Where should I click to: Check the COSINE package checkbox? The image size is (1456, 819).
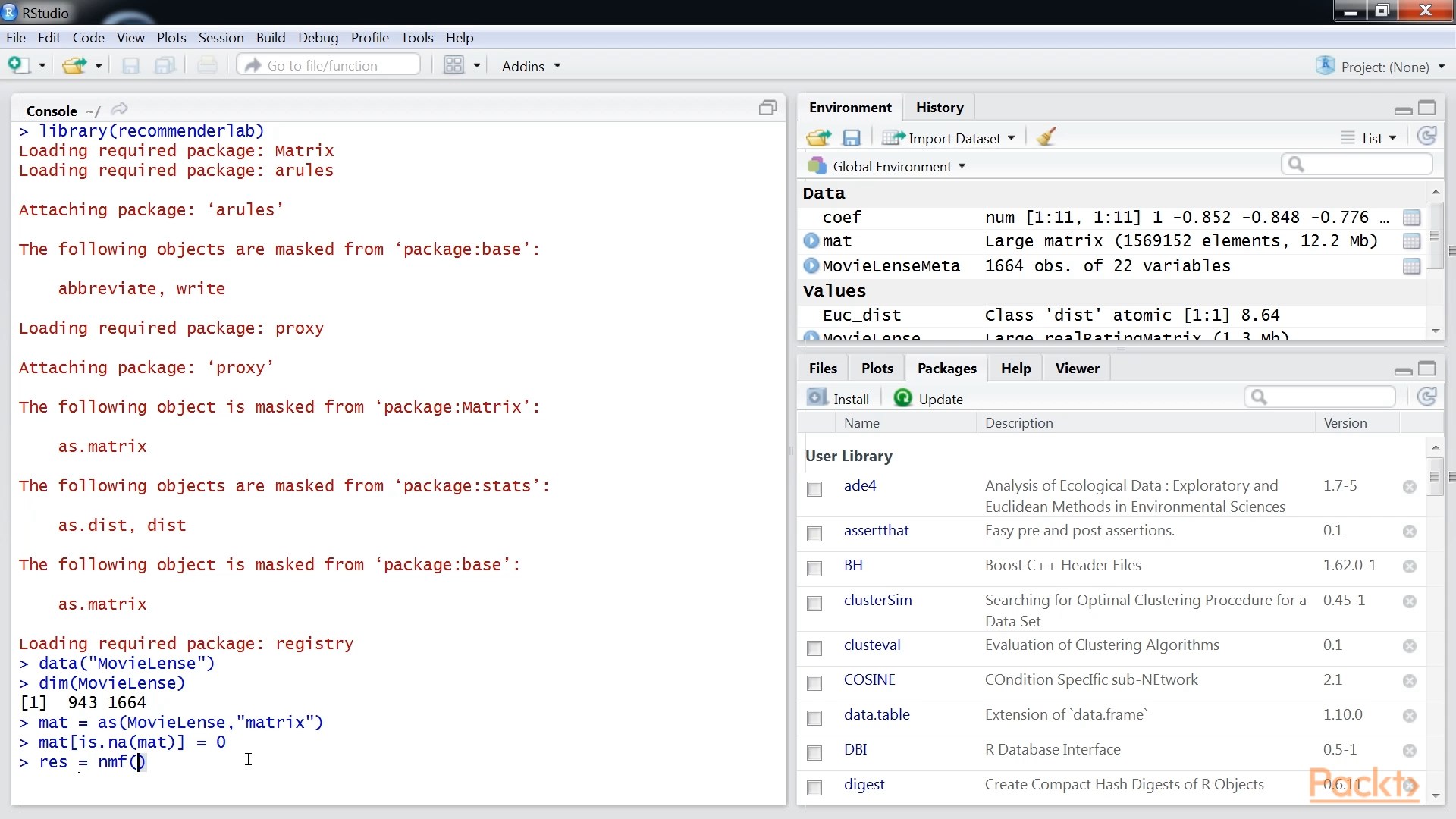click(814, 683)
